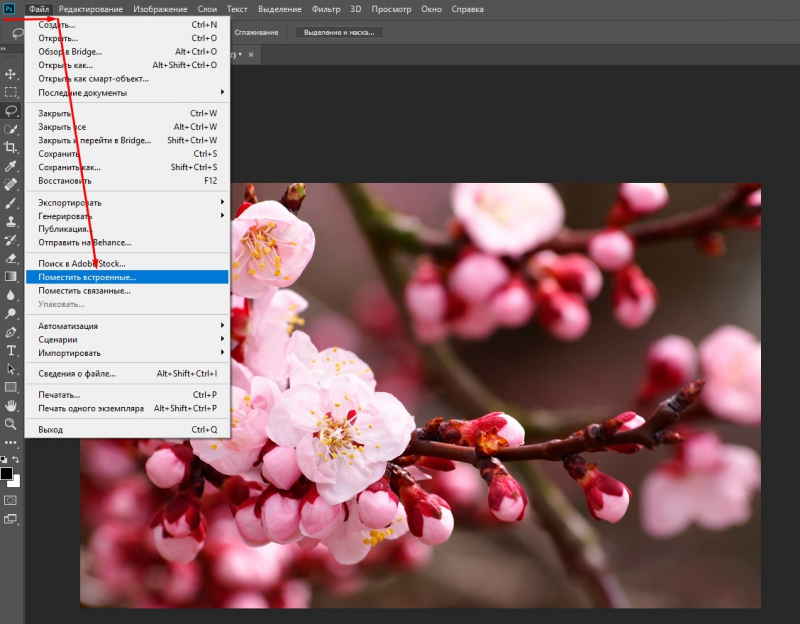
Task: Select the Brush tool
Action: pyautogui.click(x=10, y=203)
